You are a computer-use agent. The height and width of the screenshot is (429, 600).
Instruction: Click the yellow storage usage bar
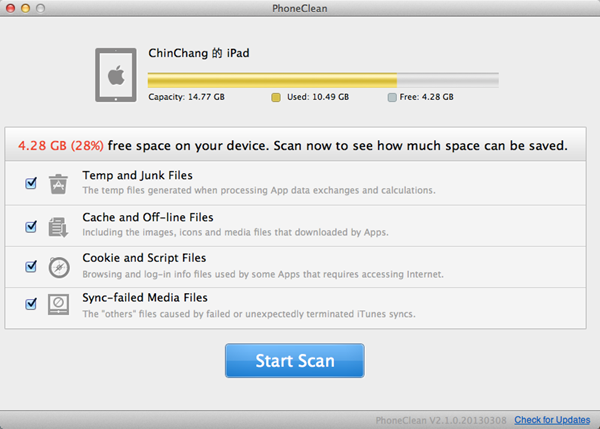tap(272, 80)
